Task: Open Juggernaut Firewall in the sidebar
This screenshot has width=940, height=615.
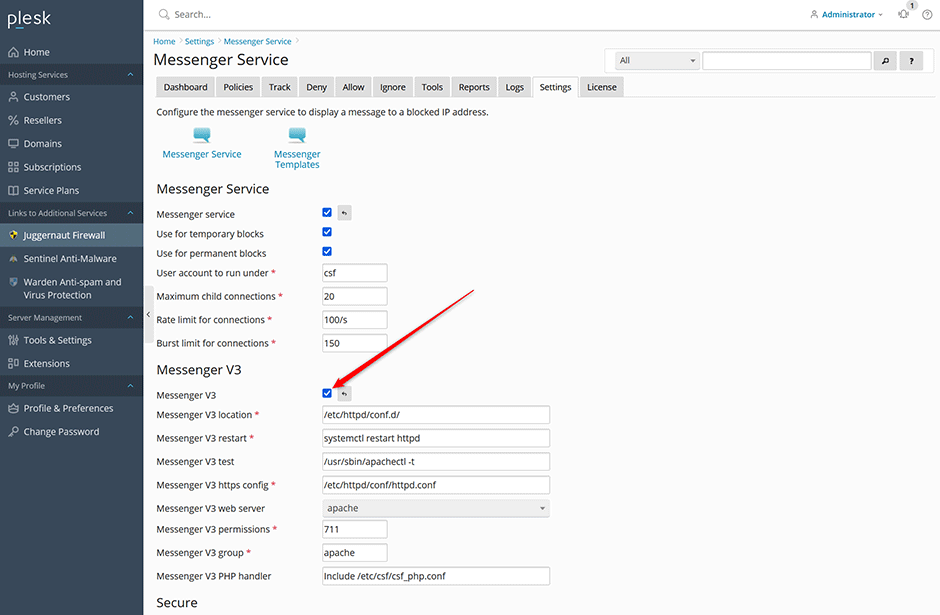Action: tap(71, 235)
